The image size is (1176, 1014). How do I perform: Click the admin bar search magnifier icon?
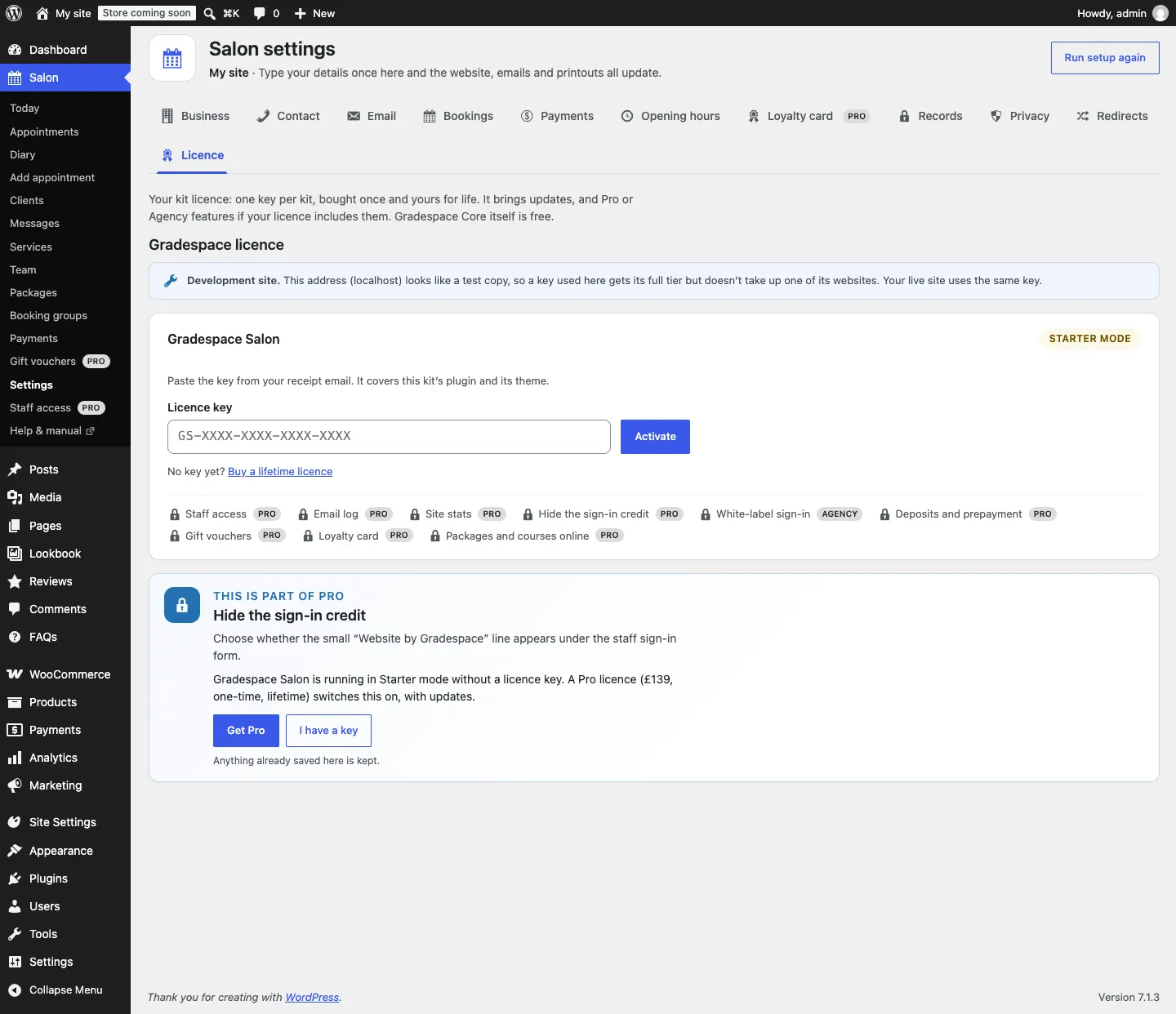coord(210,13)
